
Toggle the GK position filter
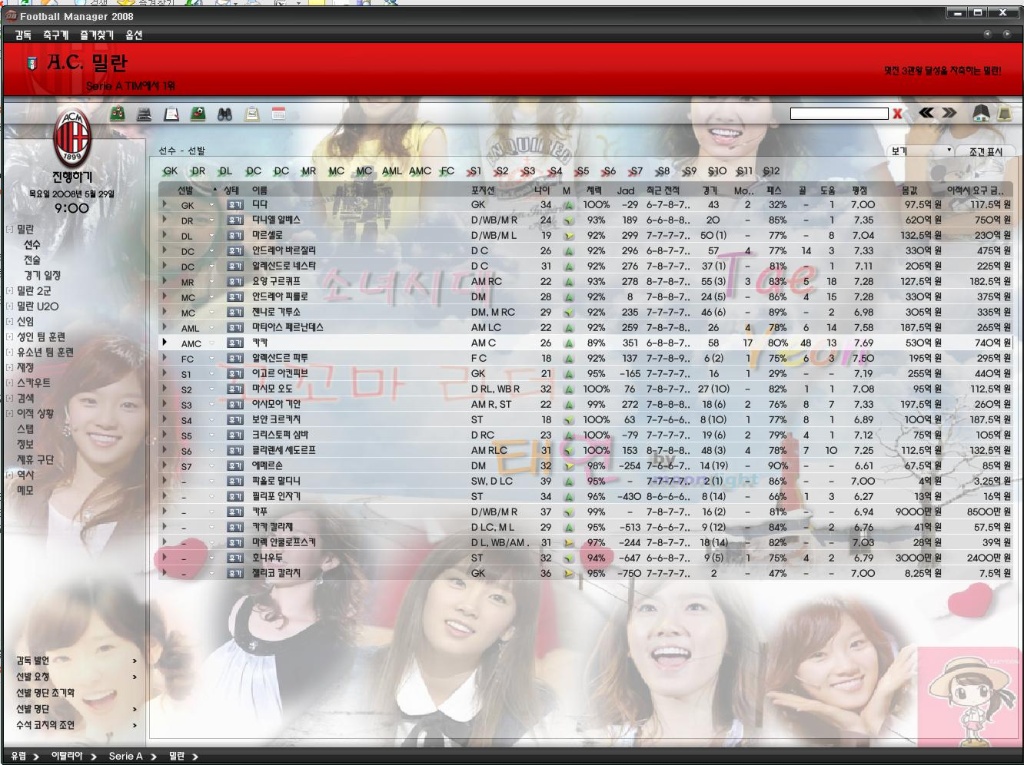pyautogui.click(x=169, y=171)
